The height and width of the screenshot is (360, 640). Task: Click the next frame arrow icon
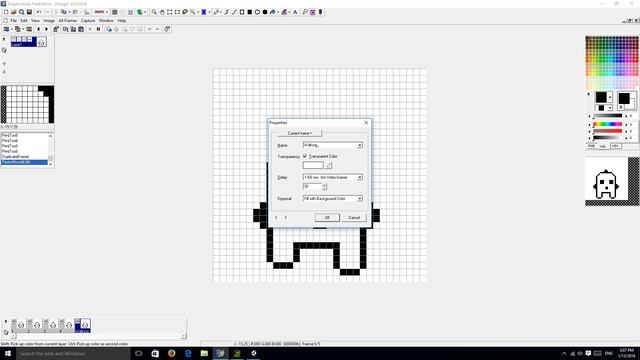point(46,29)
